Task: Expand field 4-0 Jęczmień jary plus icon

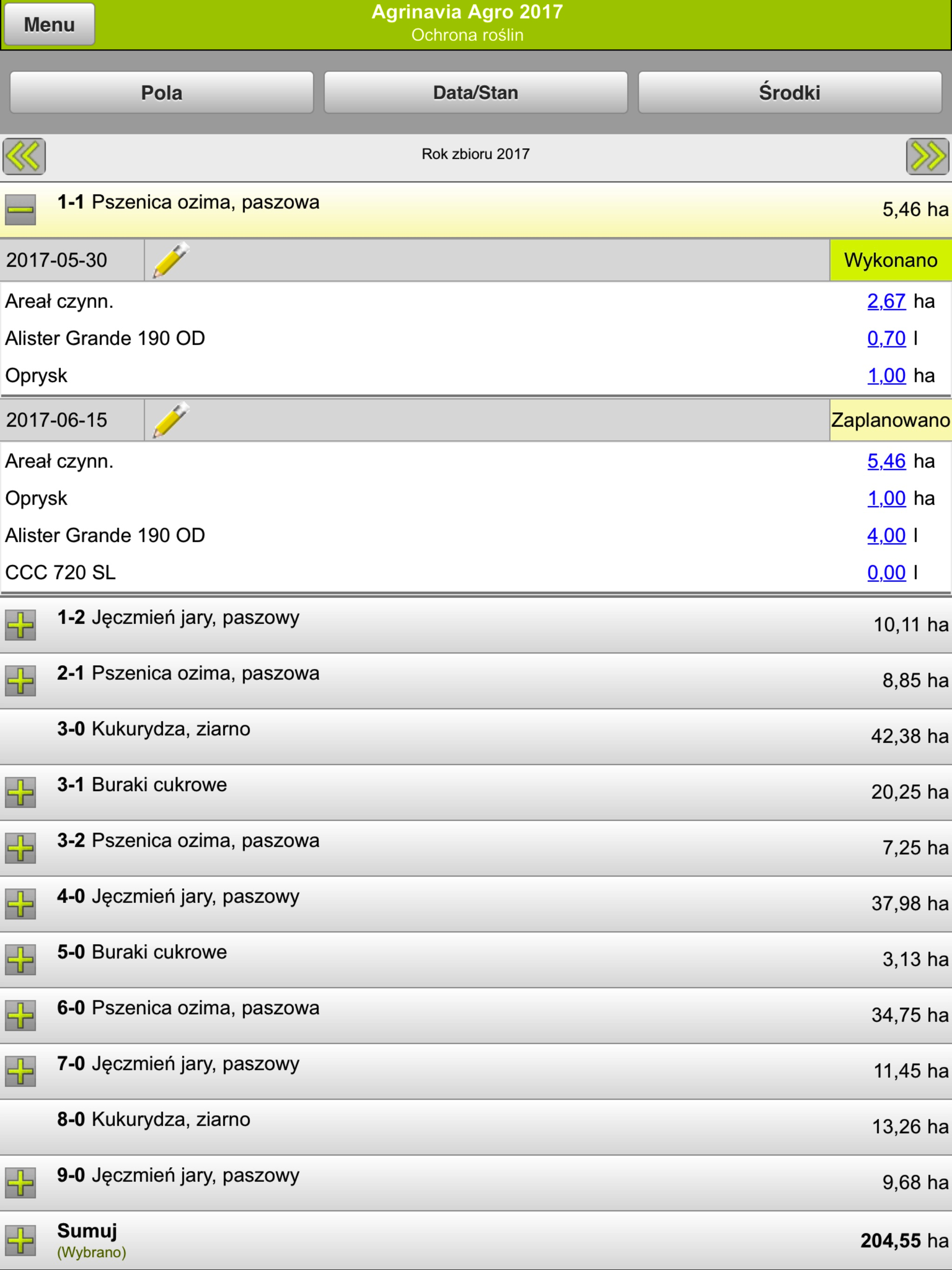Action: tap(20, 904)
